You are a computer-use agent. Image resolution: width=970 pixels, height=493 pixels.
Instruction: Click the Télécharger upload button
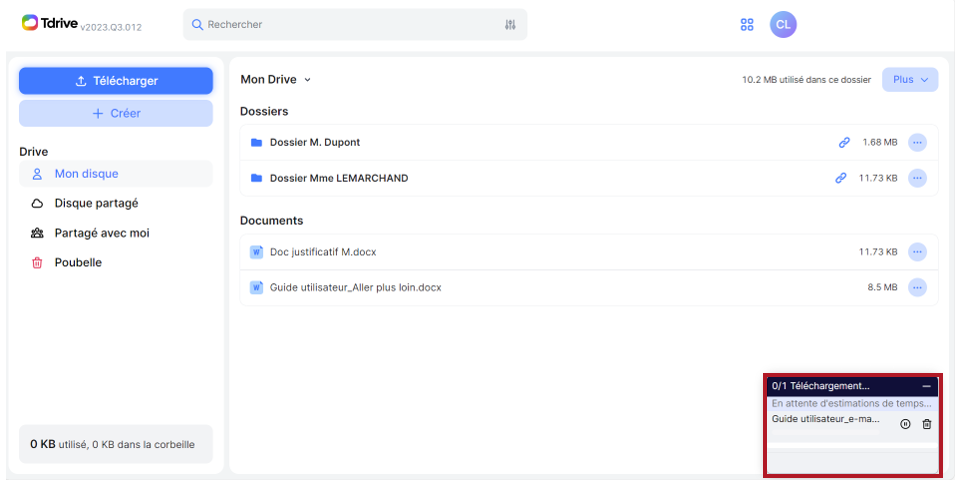116,81
